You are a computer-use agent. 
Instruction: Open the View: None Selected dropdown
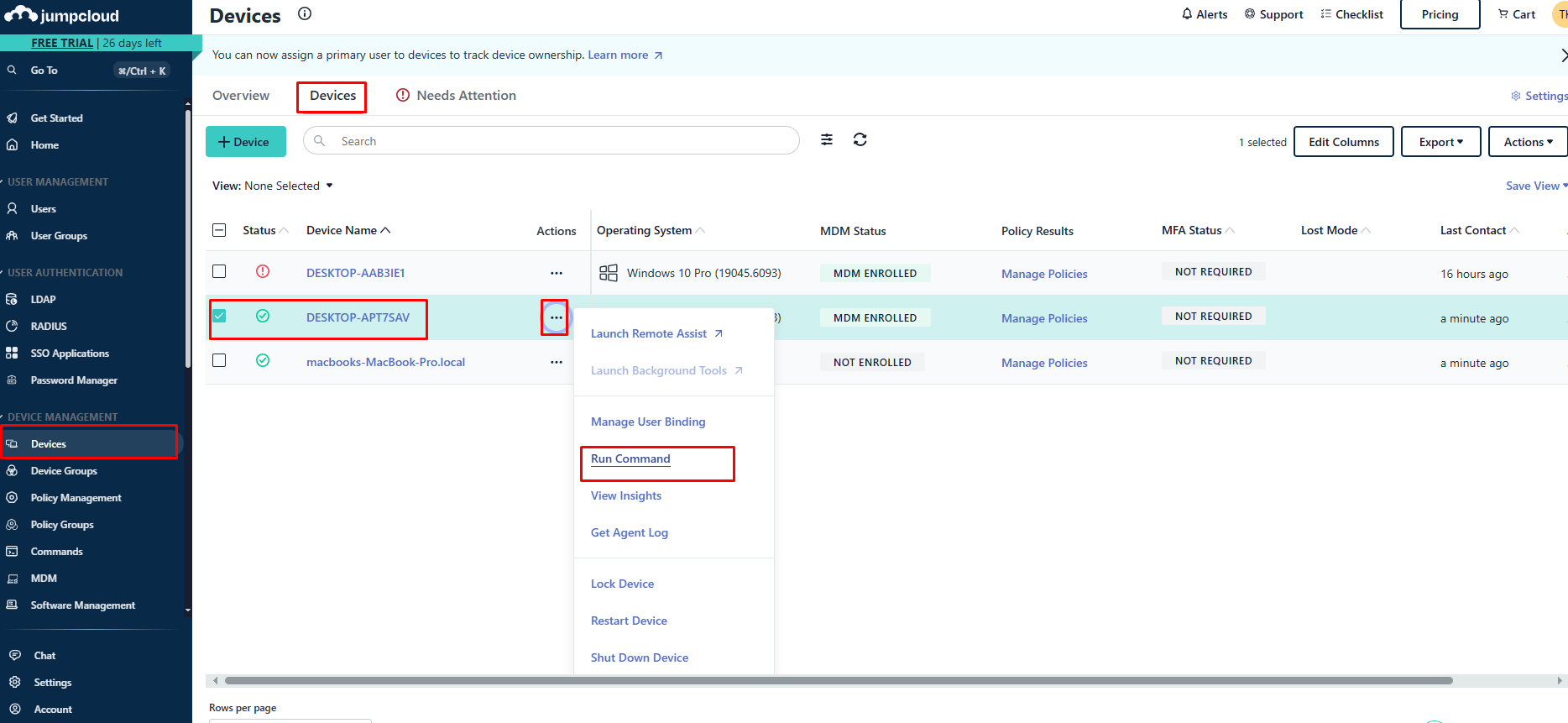tap(273, 186)
